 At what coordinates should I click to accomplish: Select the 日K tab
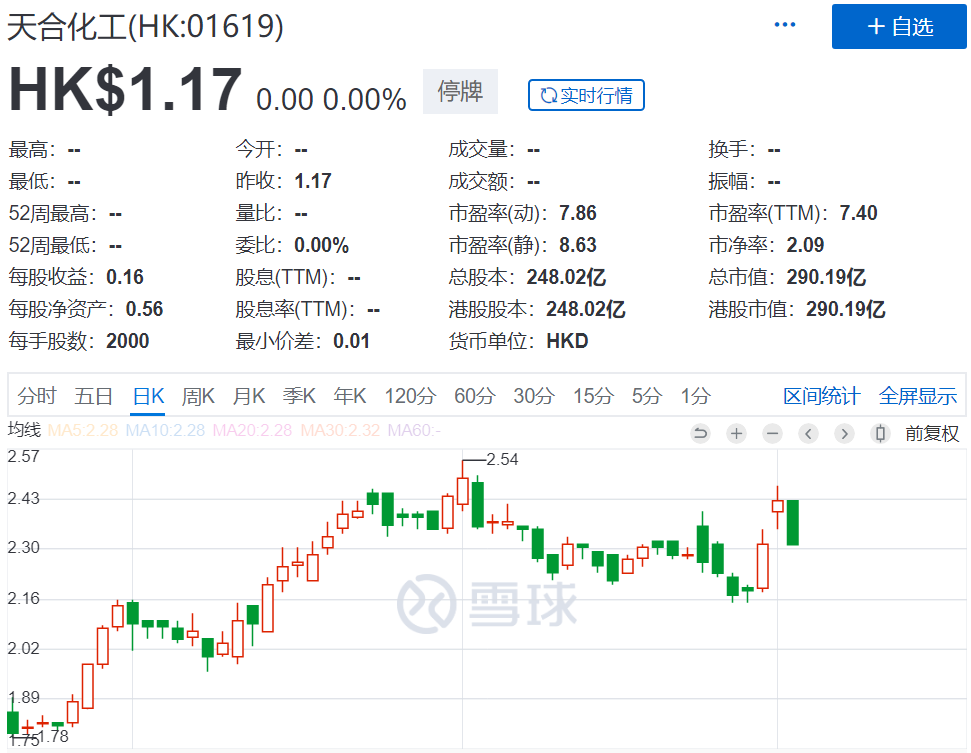coord(149,396)
